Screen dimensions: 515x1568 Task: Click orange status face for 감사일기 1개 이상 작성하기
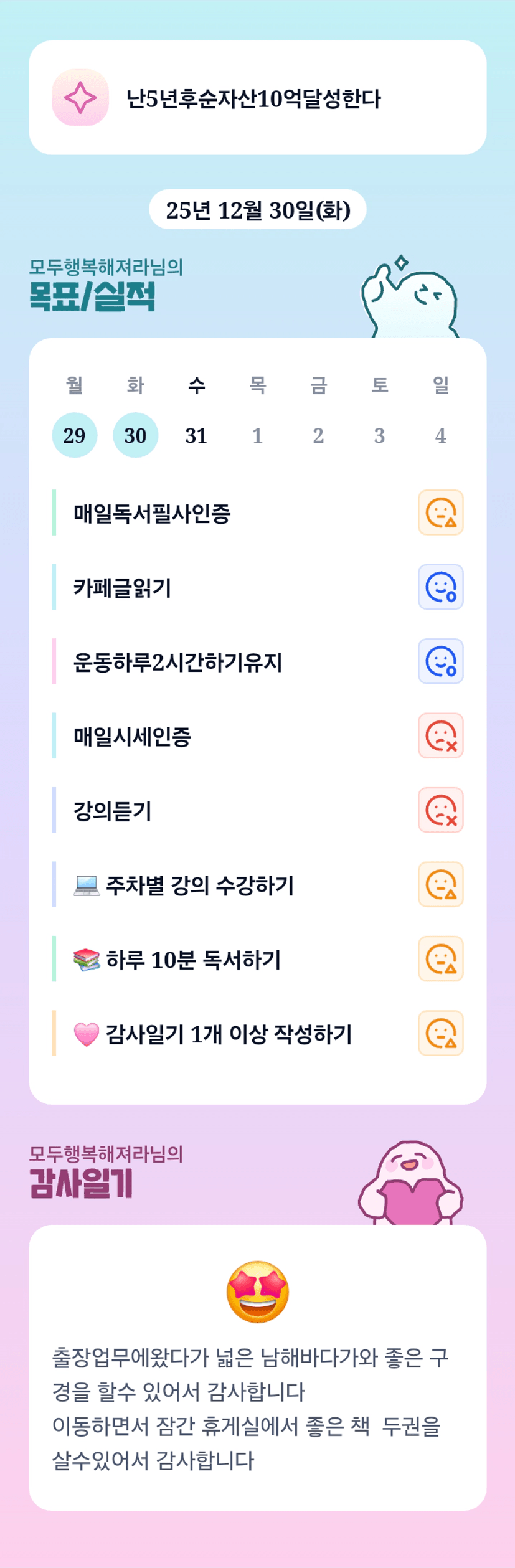[440, 1033]
